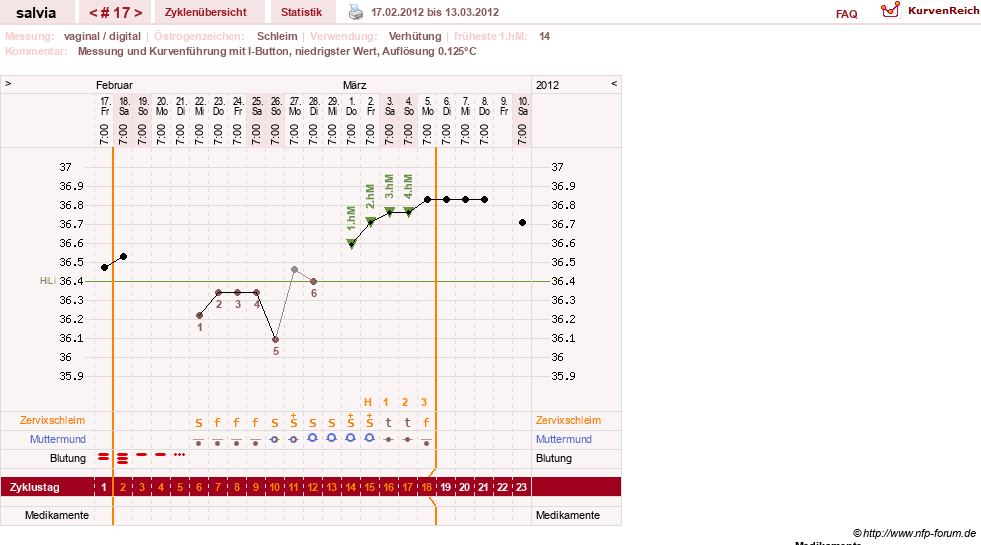981x545 pixels.
Task: Click the KurvenReich crown logo icon
Action: (890, 10)
